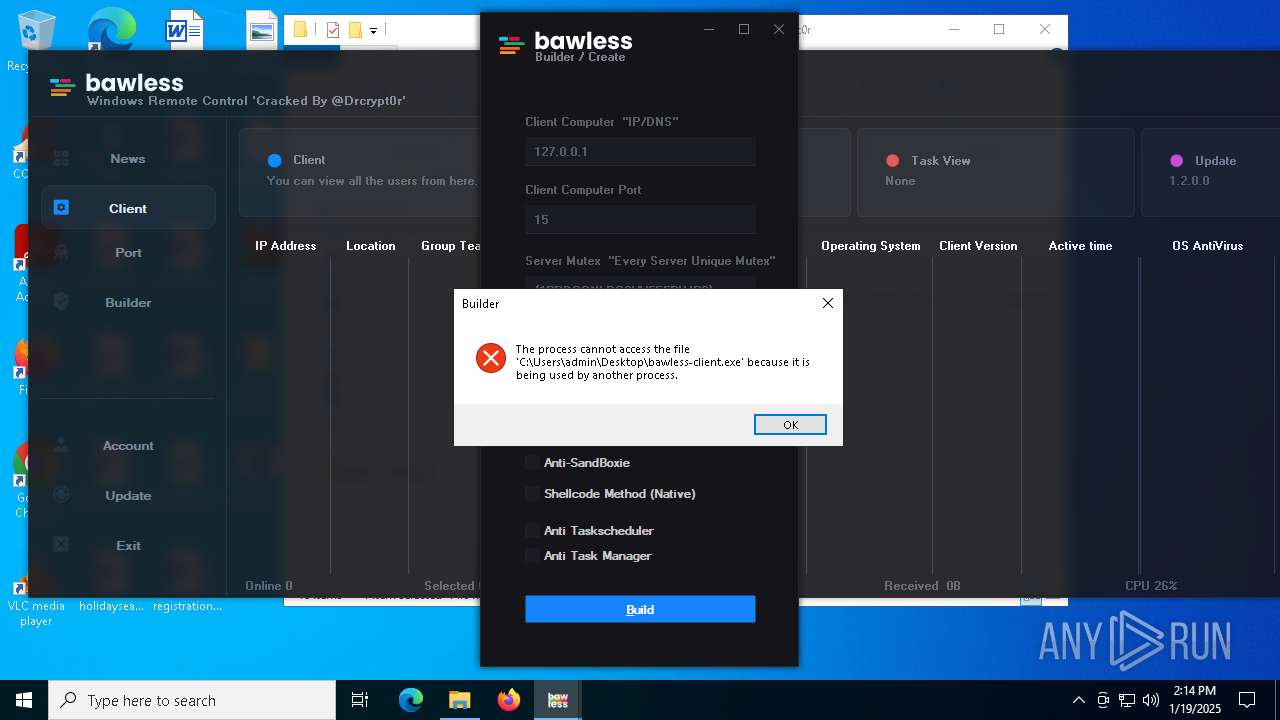Image resolution: width=1280 pixels, height=720 pixels.
Task: Show hidden icons chevron in system tray
Action: click(x=1078, y=700)
